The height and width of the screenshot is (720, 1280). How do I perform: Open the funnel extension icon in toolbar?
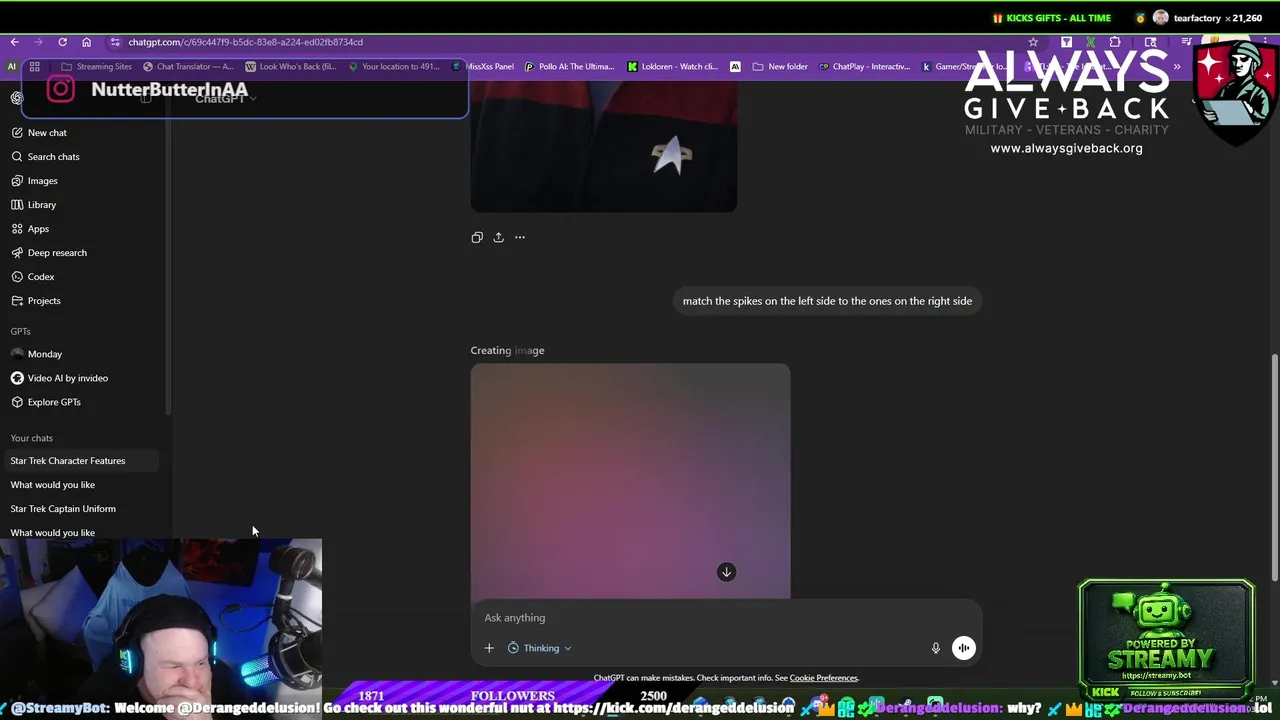[x=1066, y=42]
